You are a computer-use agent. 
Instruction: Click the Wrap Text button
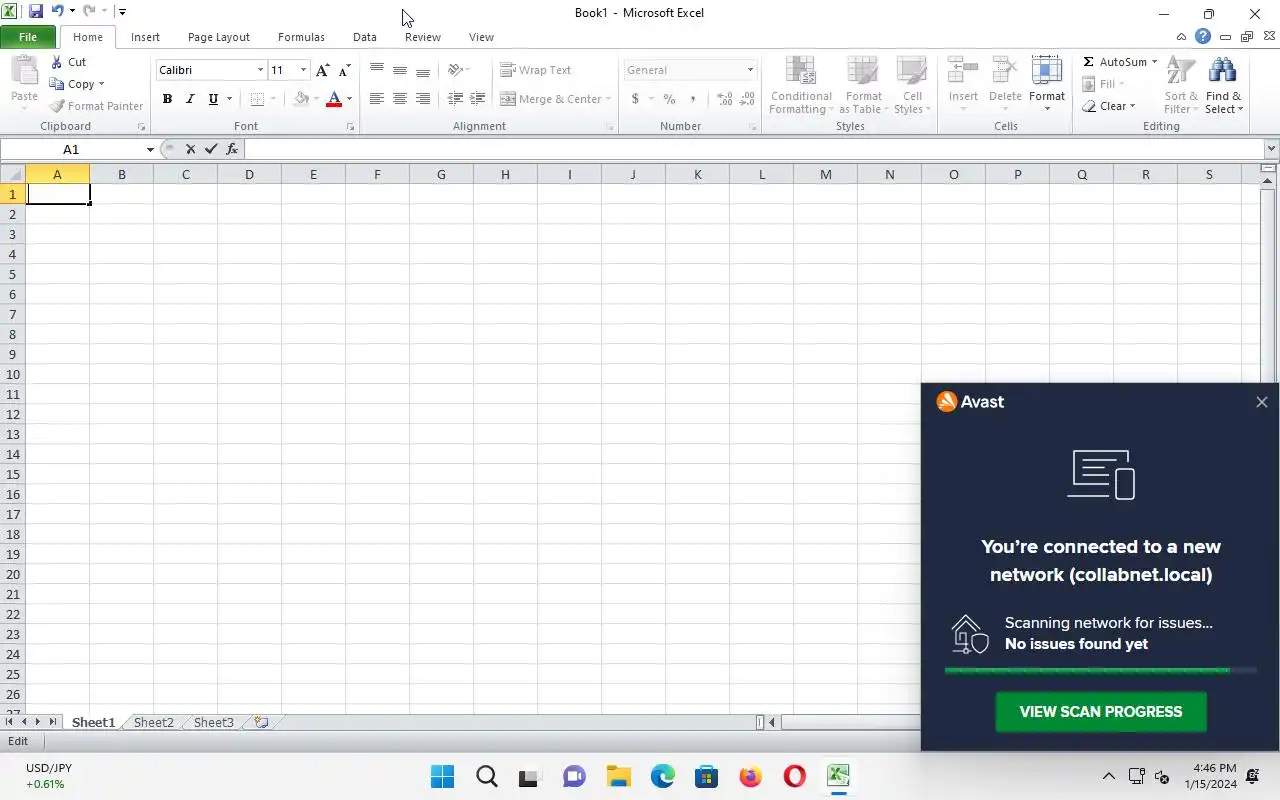pos(536,70)
